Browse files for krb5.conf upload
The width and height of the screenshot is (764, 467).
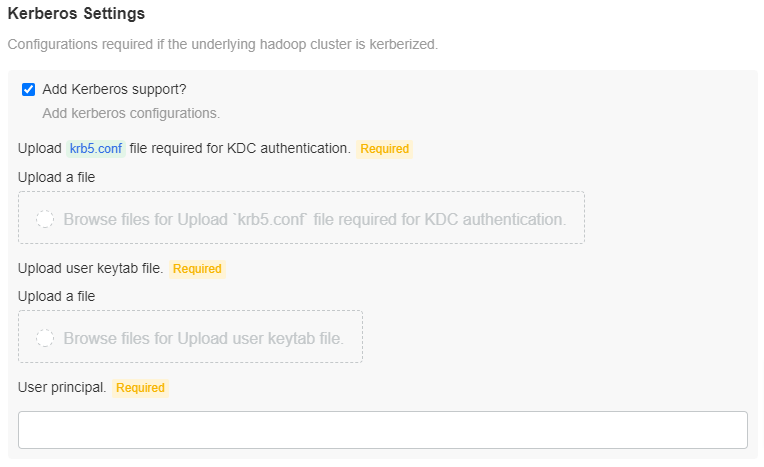(x=314, y=219)
